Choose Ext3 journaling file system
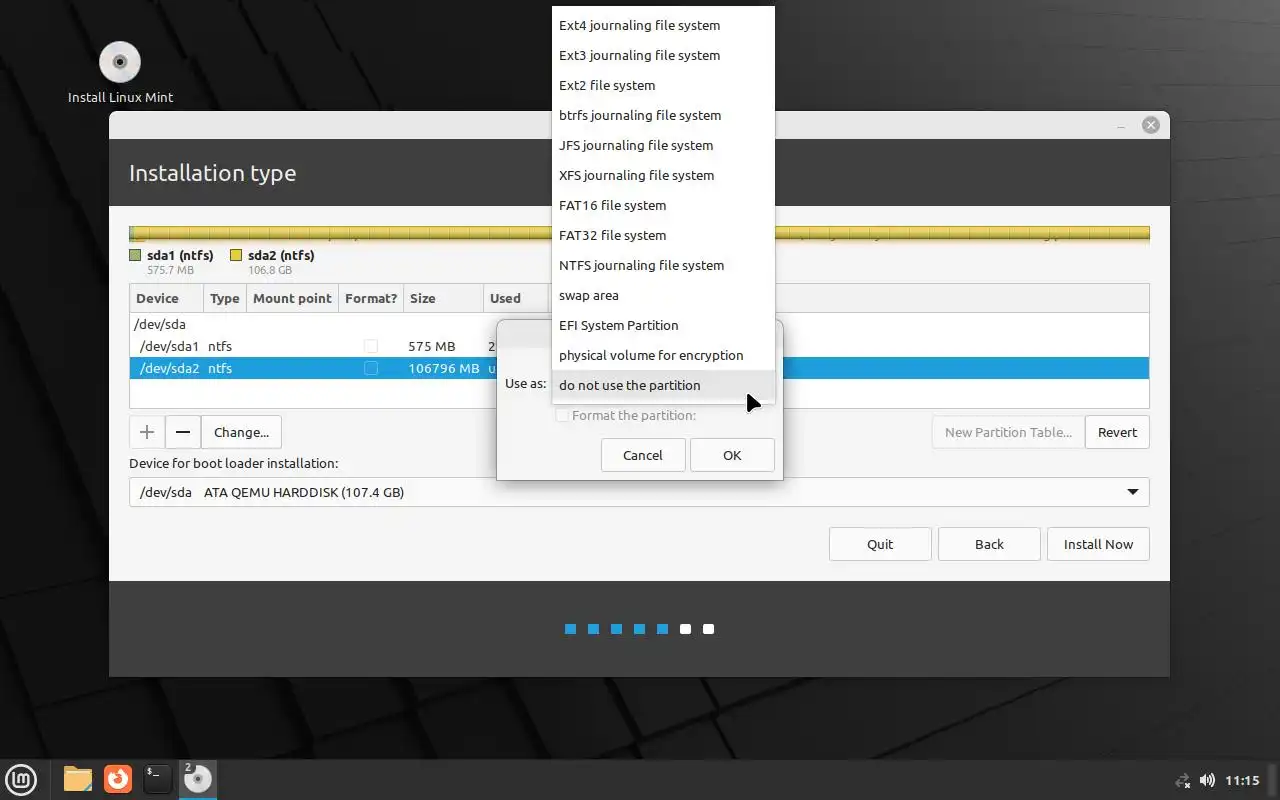This screenshot has width=1280, height=800. (663, 55)
